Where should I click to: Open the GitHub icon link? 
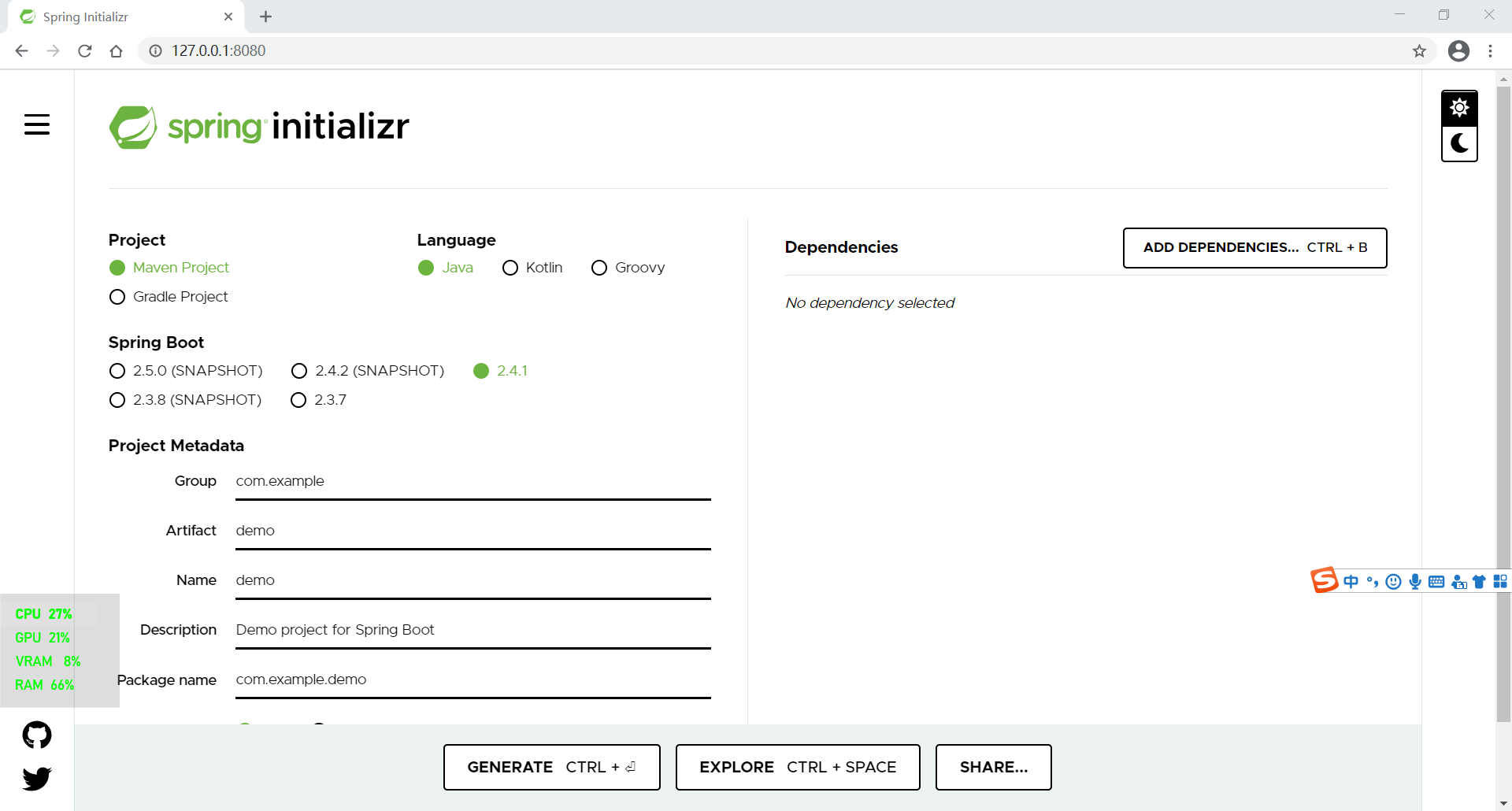[x=37, y=735]
